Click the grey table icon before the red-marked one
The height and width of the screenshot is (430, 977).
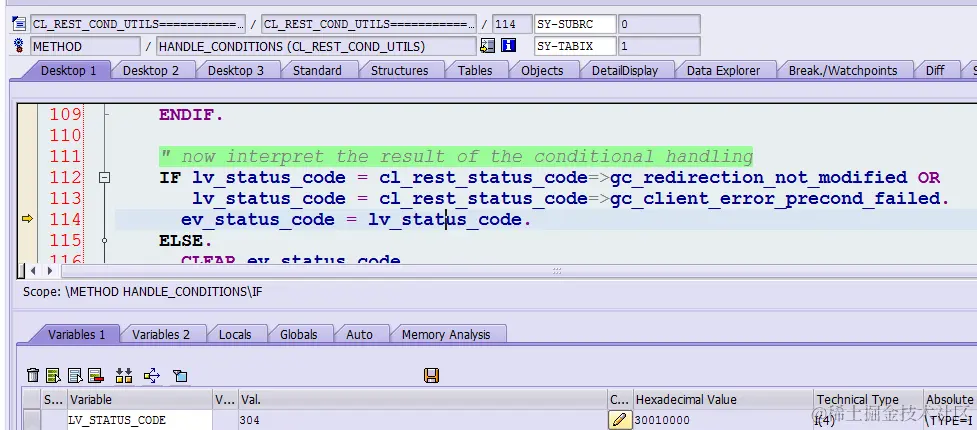point(75,375)
